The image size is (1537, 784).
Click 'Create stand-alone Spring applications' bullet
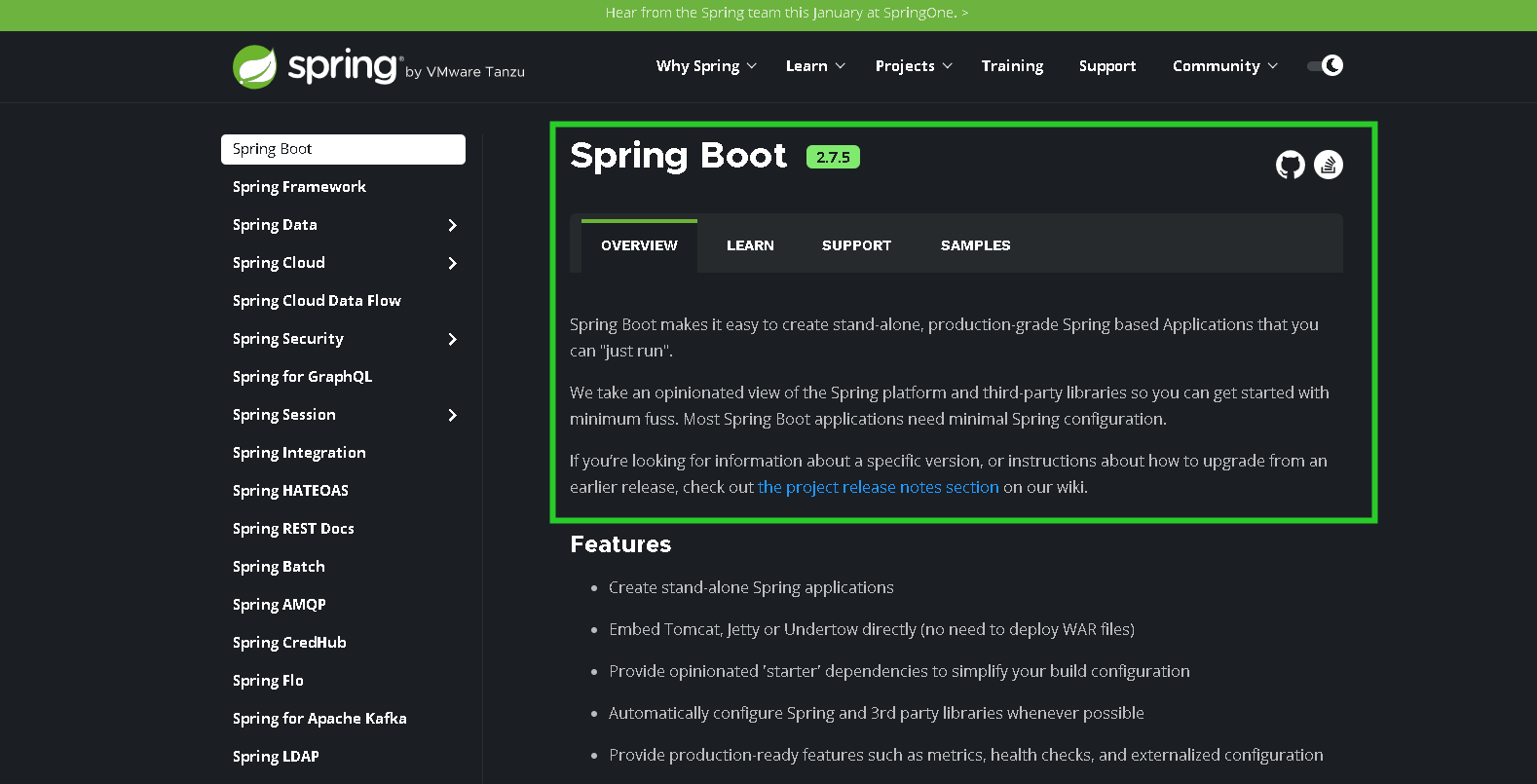751,587
